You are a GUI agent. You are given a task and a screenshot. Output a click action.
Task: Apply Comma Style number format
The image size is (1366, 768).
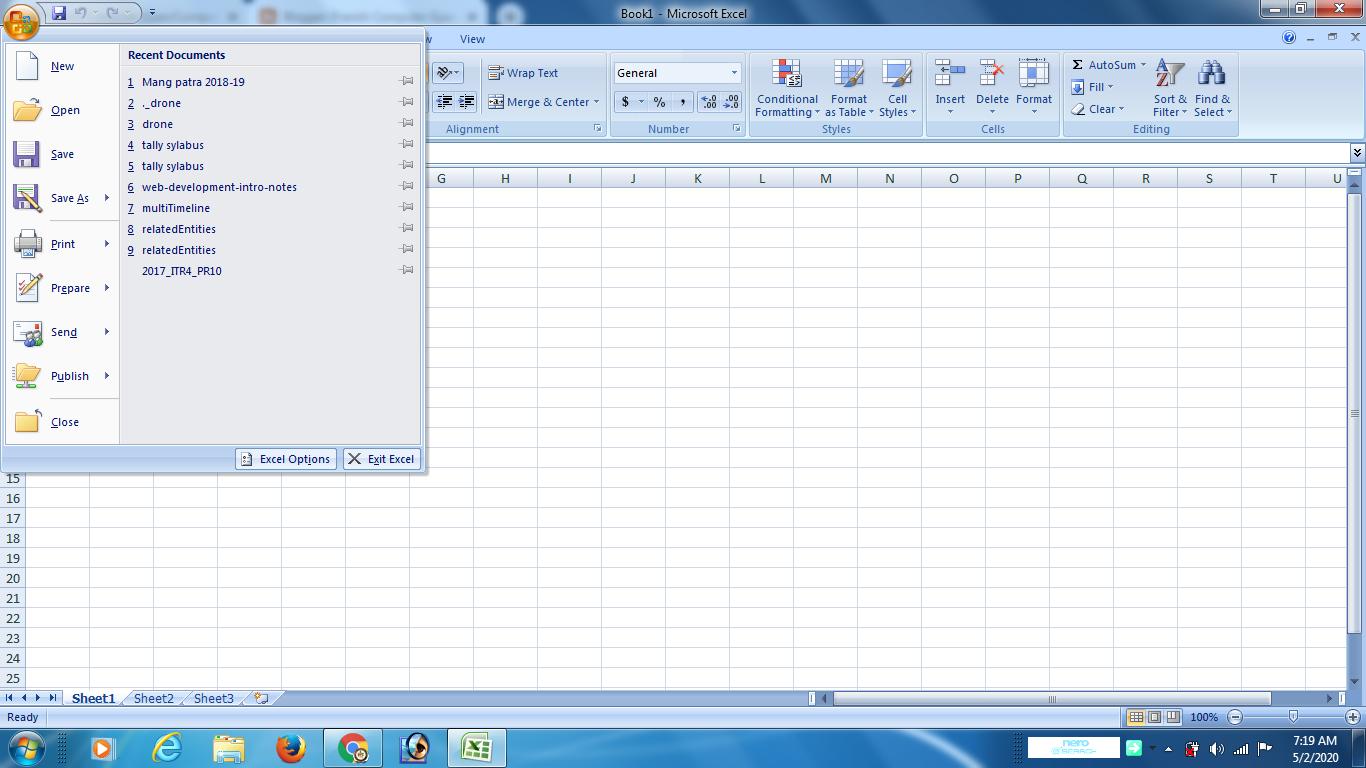[x=683, y=102]
